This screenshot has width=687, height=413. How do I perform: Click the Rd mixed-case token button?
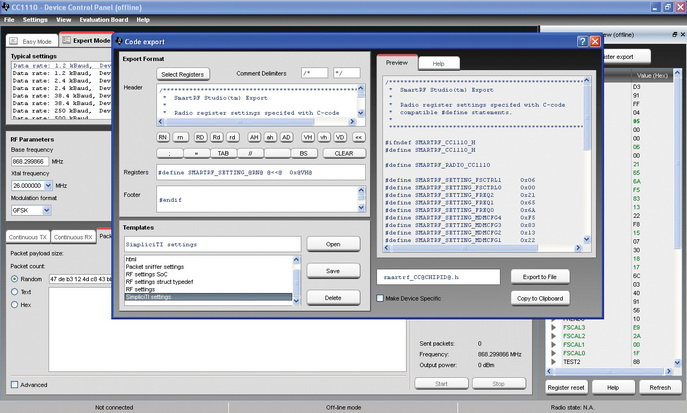[216, 137]
